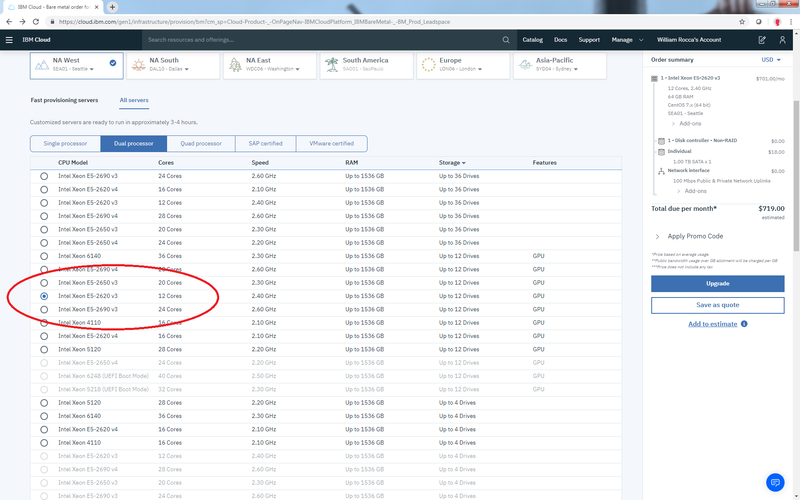Screen dimensions: 800x500
Task: Click the browser back arrow
Action: [9, 22]
